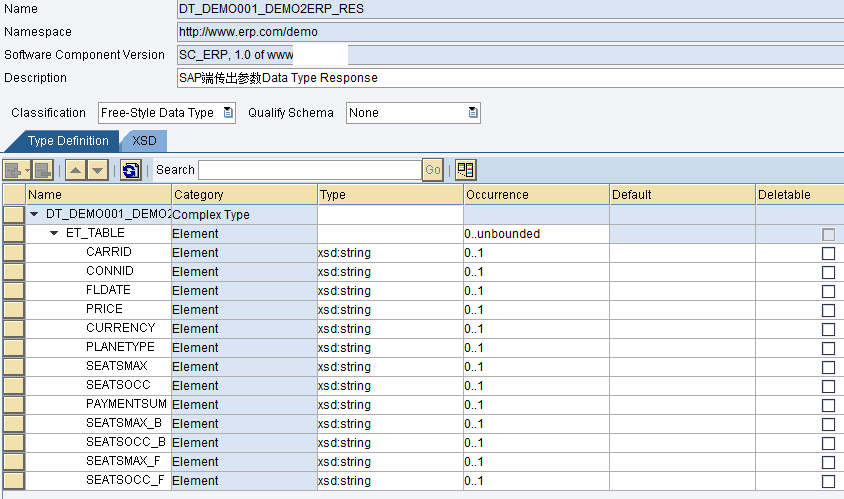844x499 pixels.
Task: Click the Occurrence column header
Action: click(536, 195)
